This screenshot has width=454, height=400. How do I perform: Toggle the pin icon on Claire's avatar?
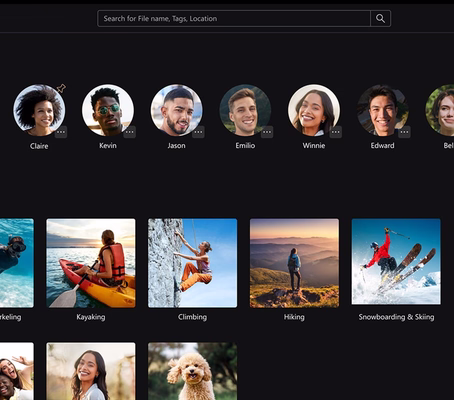click(x=61, y=88)
